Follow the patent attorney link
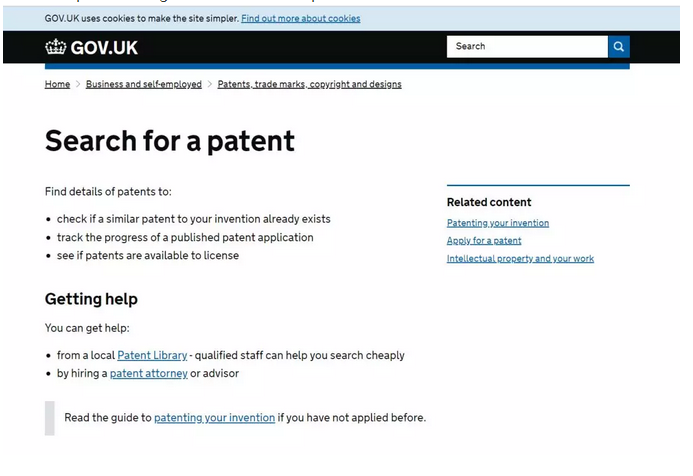The image size is (693, 476). (148, 373)
